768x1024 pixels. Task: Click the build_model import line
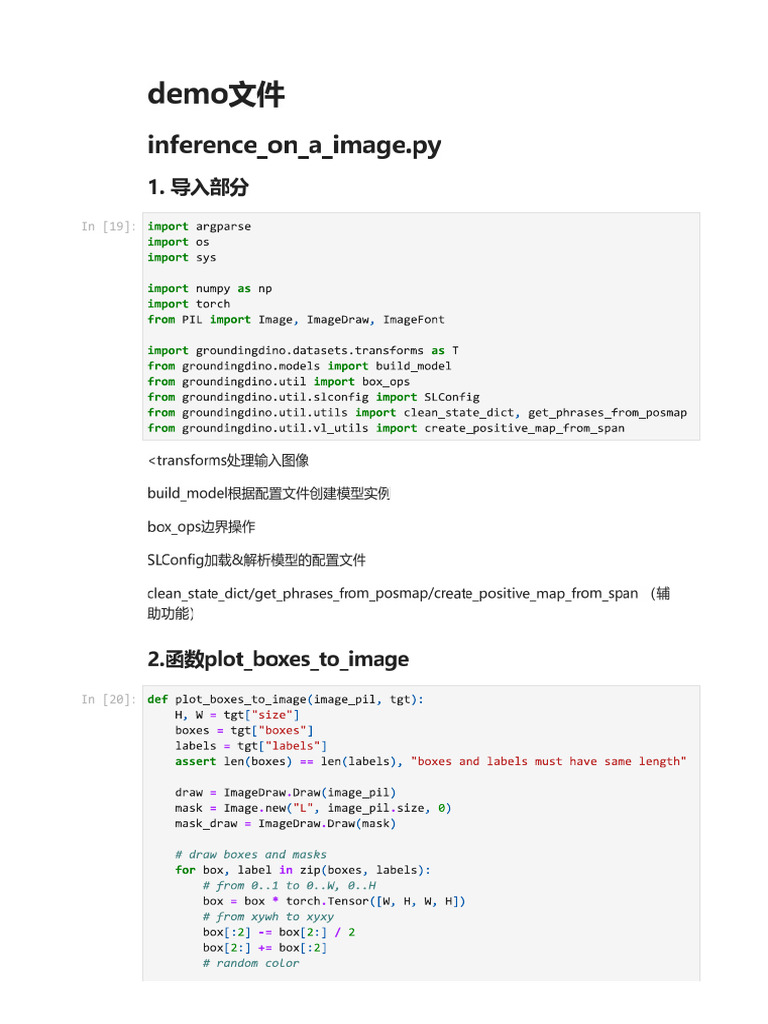click(x=299, y=366)
